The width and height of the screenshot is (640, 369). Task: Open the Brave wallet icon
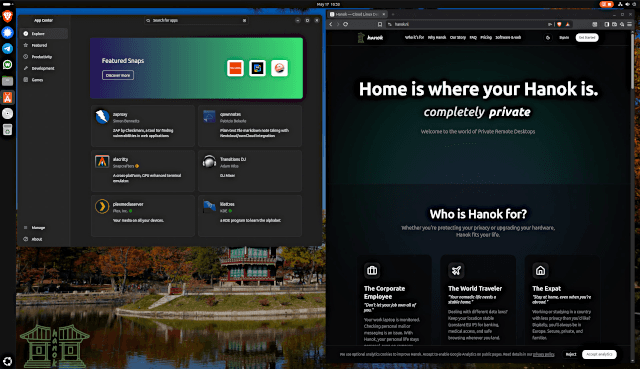coord(614,24)
